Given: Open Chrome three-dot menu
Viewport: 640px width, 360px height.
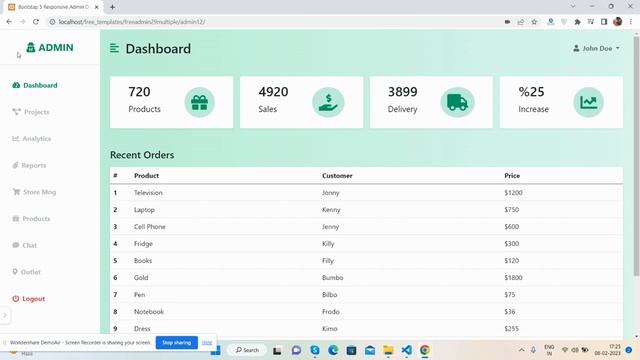Looking at the screenshot, I should (x=631, y=22).
